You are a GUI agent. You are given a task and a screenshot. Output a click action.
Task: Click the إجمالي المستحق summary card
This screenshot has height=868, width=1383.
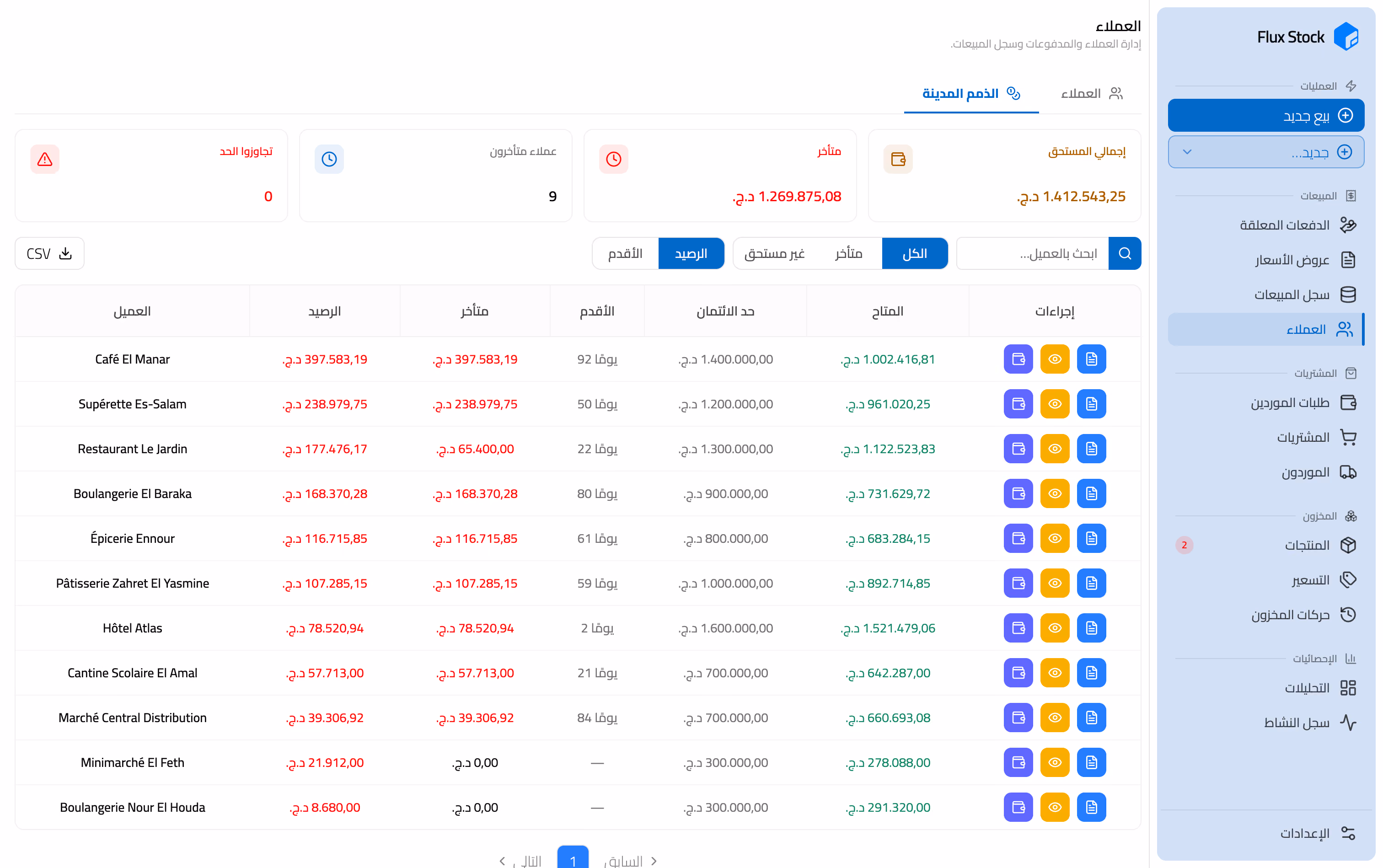[x=1004, y=175]
